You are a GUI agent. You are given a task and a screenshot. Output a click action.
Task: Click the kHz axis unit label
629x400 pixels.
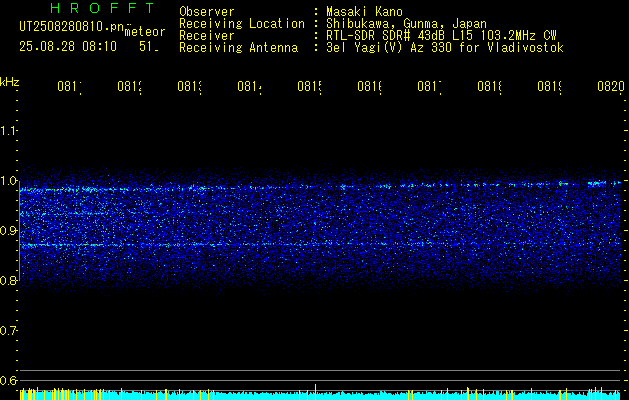[x=10, y=82]
